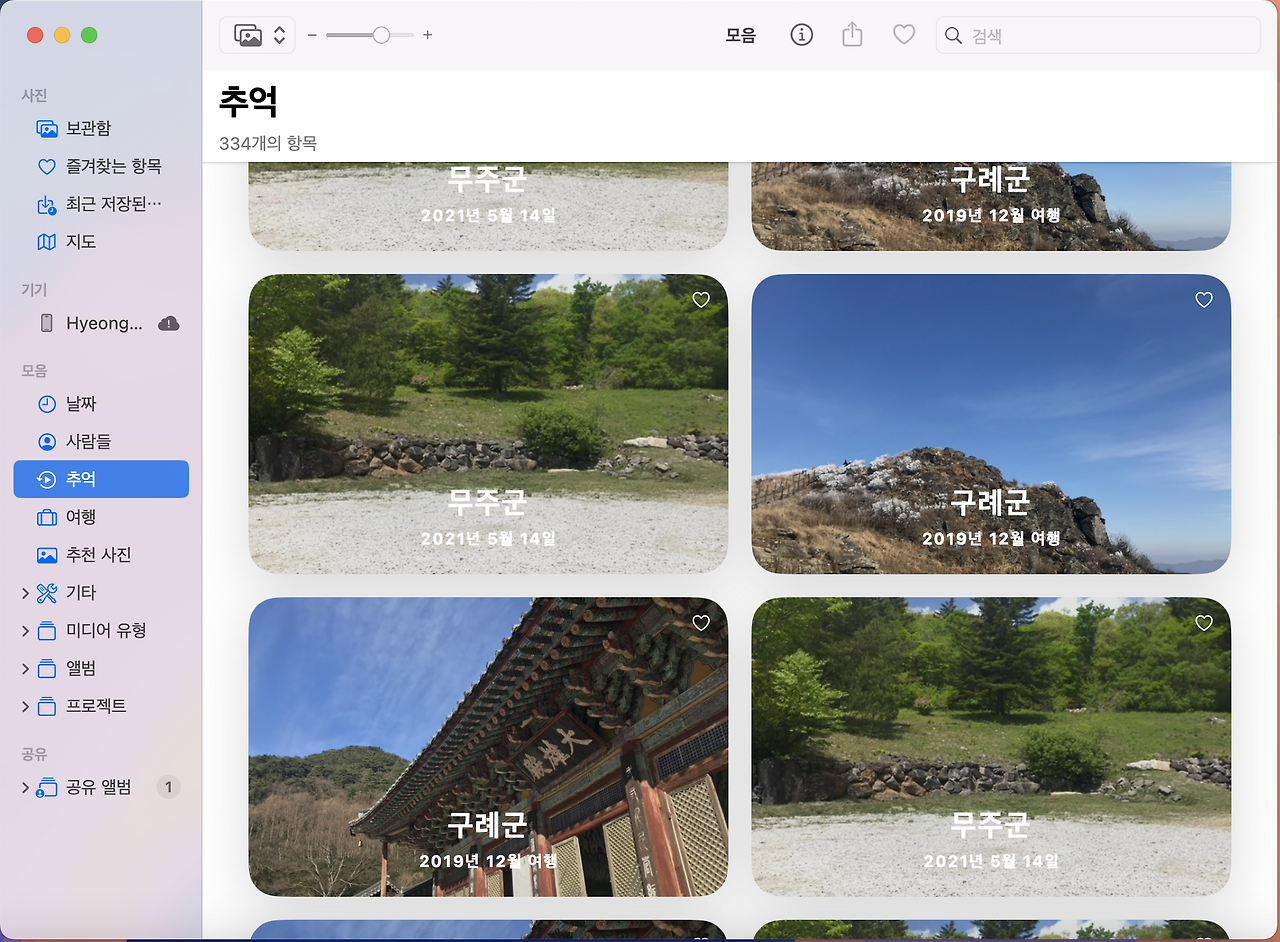Click the thumbnail zoom slider knob
The height and width of the screenshot is (942, 1280).
click(381, 35)
